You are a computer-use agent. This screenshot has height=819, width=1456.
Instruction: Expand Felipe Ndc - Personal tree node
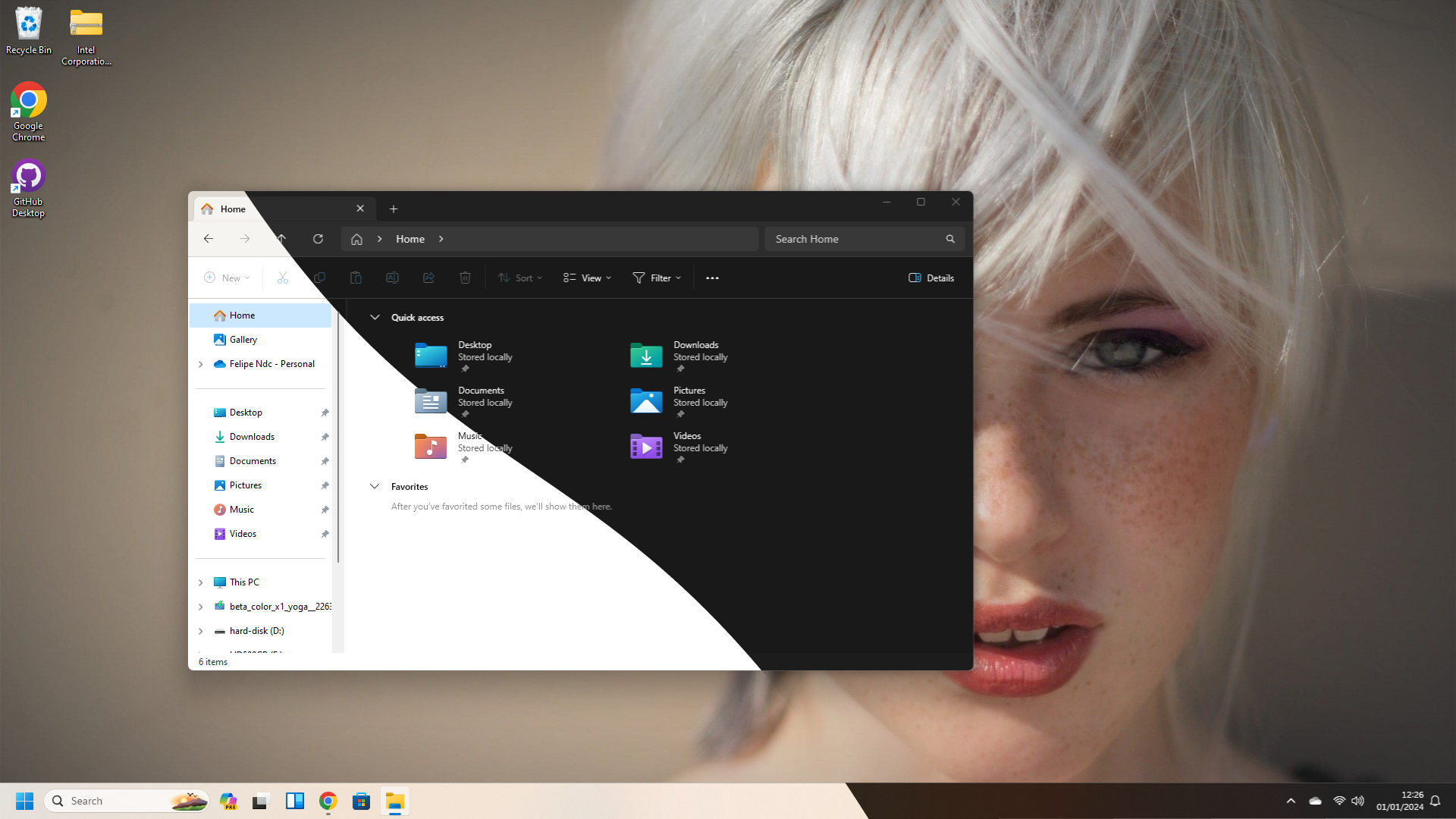tap(201, 364)
